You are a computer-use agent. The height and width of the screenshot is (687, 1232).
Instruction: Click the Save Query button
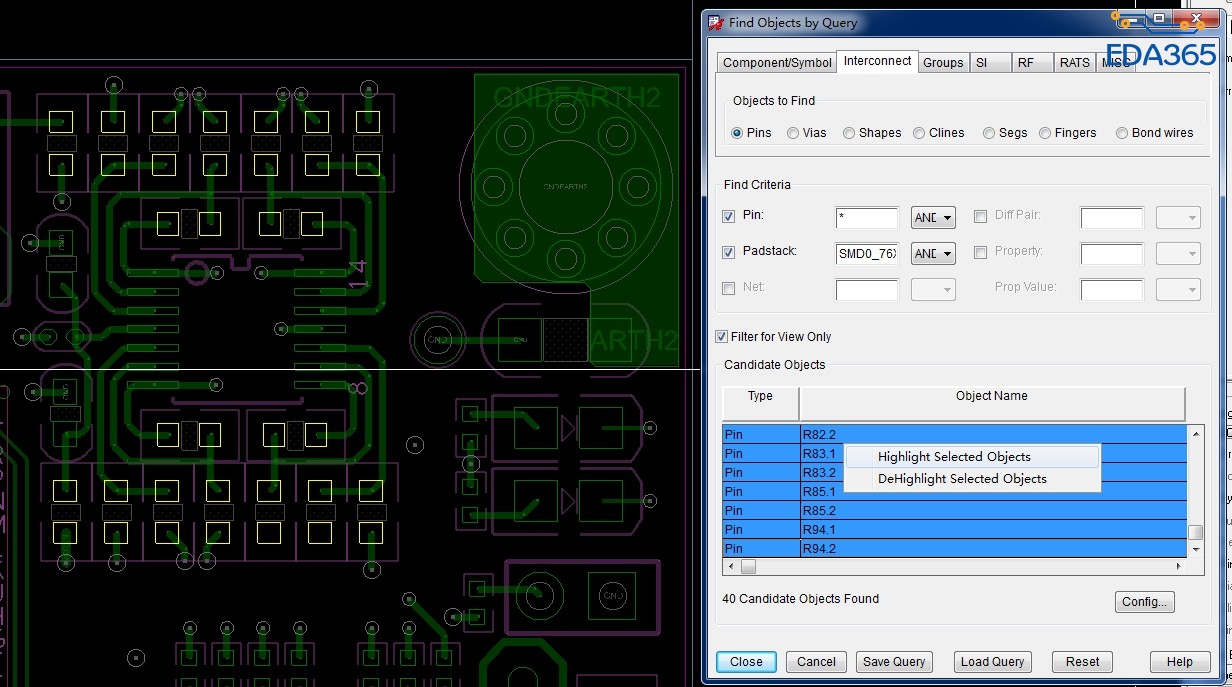(894, 662)
